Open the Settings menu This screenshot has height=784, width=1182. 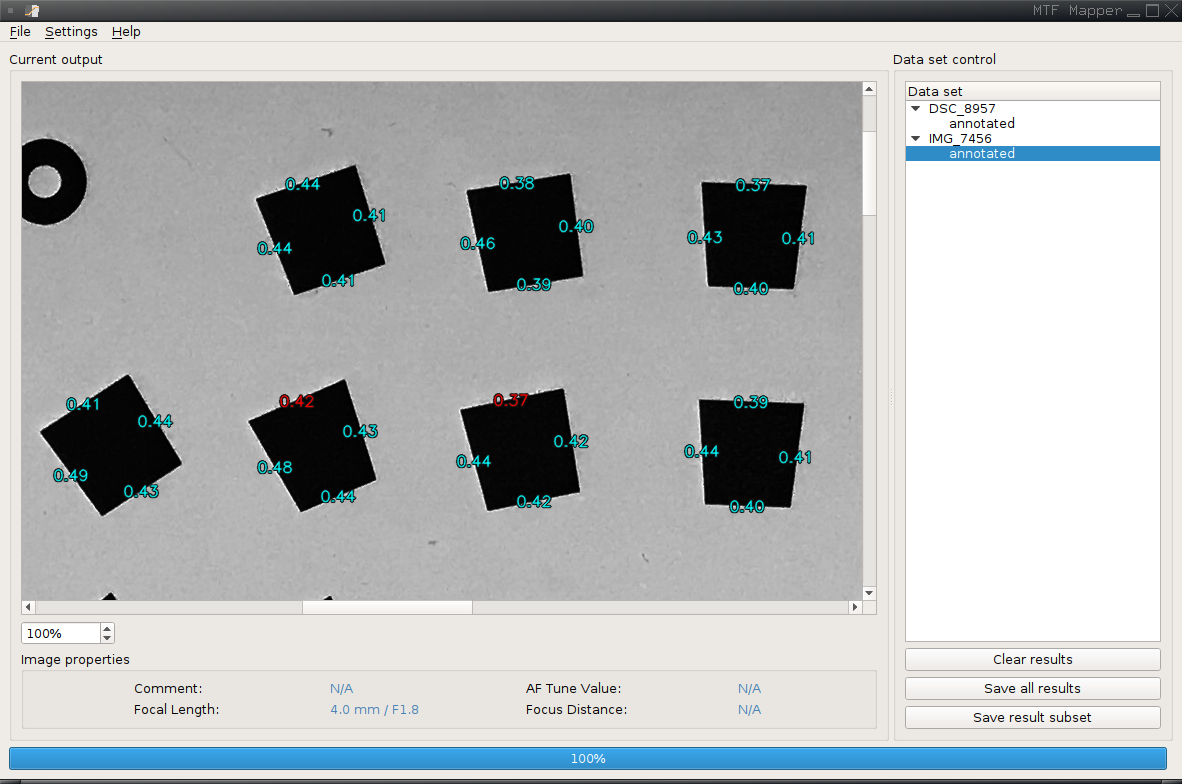[x=71, y=31]
